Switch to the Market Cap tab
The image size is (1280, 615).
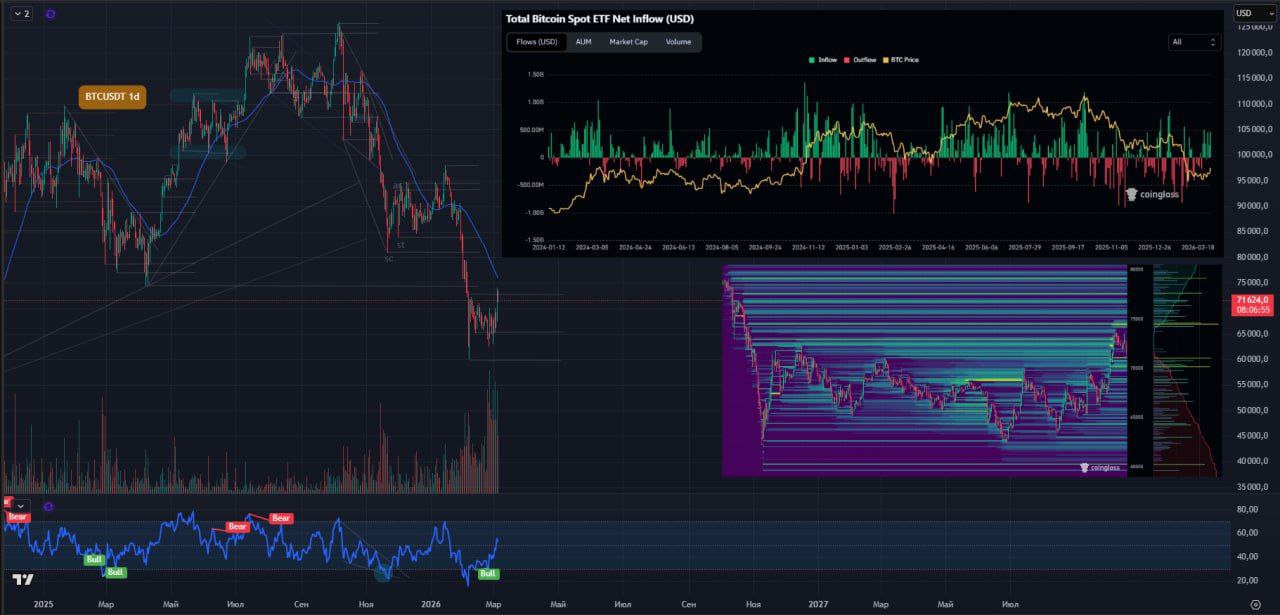628,42
